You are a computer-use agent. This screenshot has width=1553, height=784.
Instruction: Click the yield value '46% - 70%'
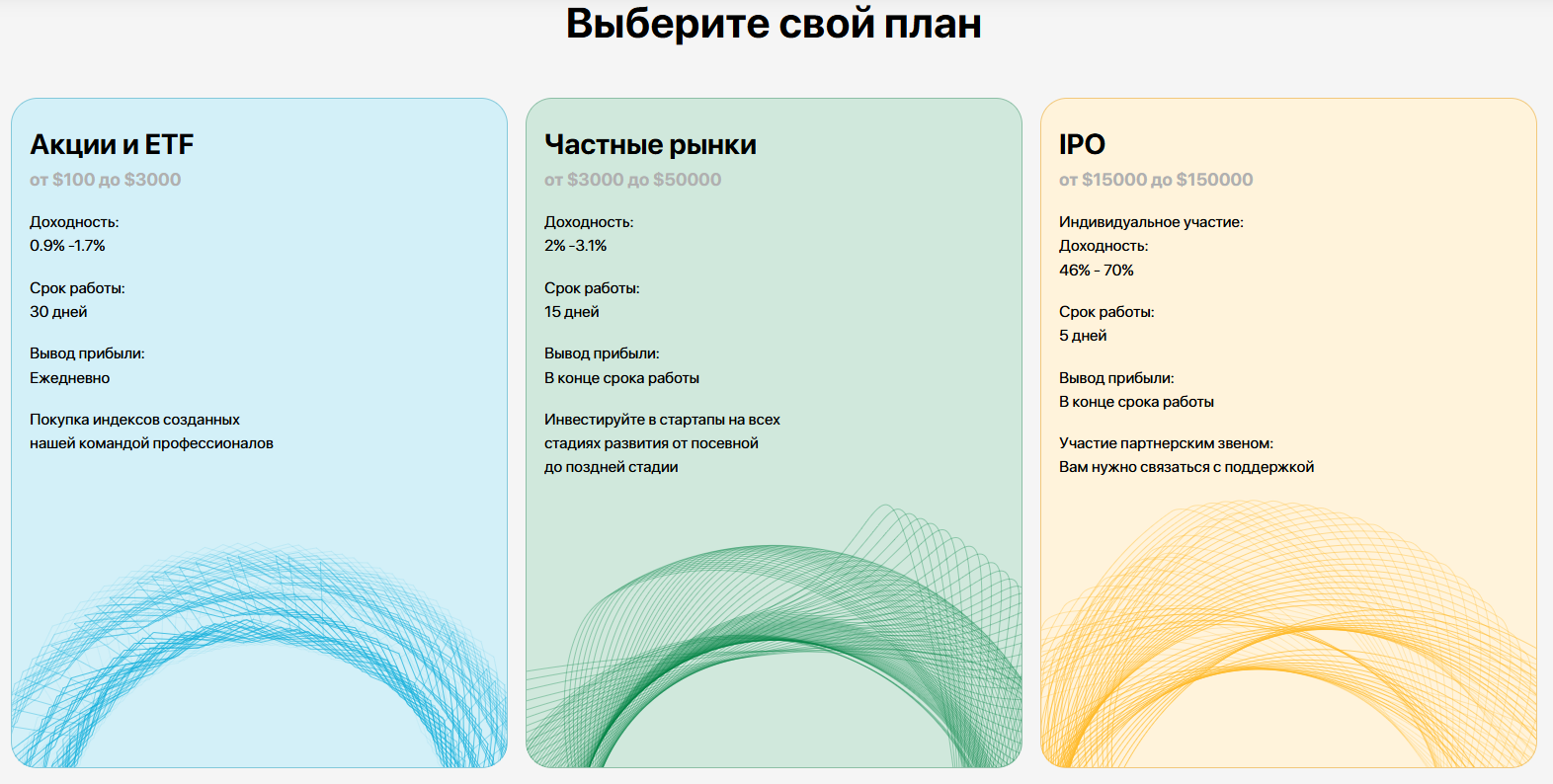(x=1097, y=271)
